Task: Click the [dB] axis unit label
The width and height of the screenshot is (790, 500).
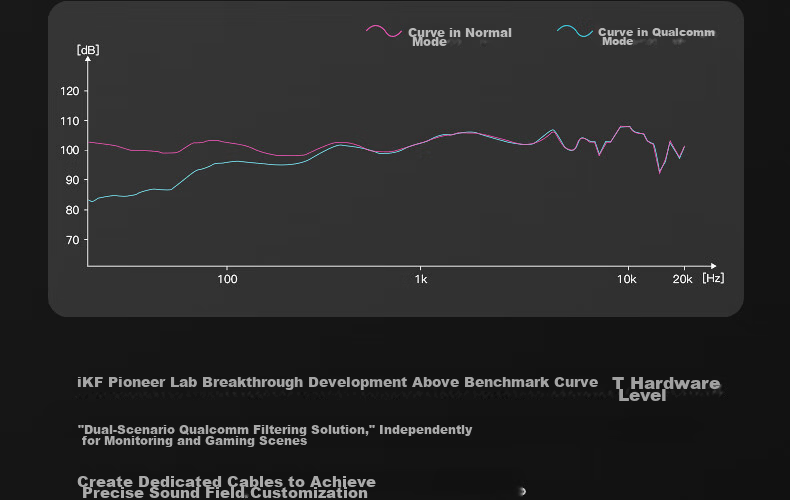Action: coord(88,50)
